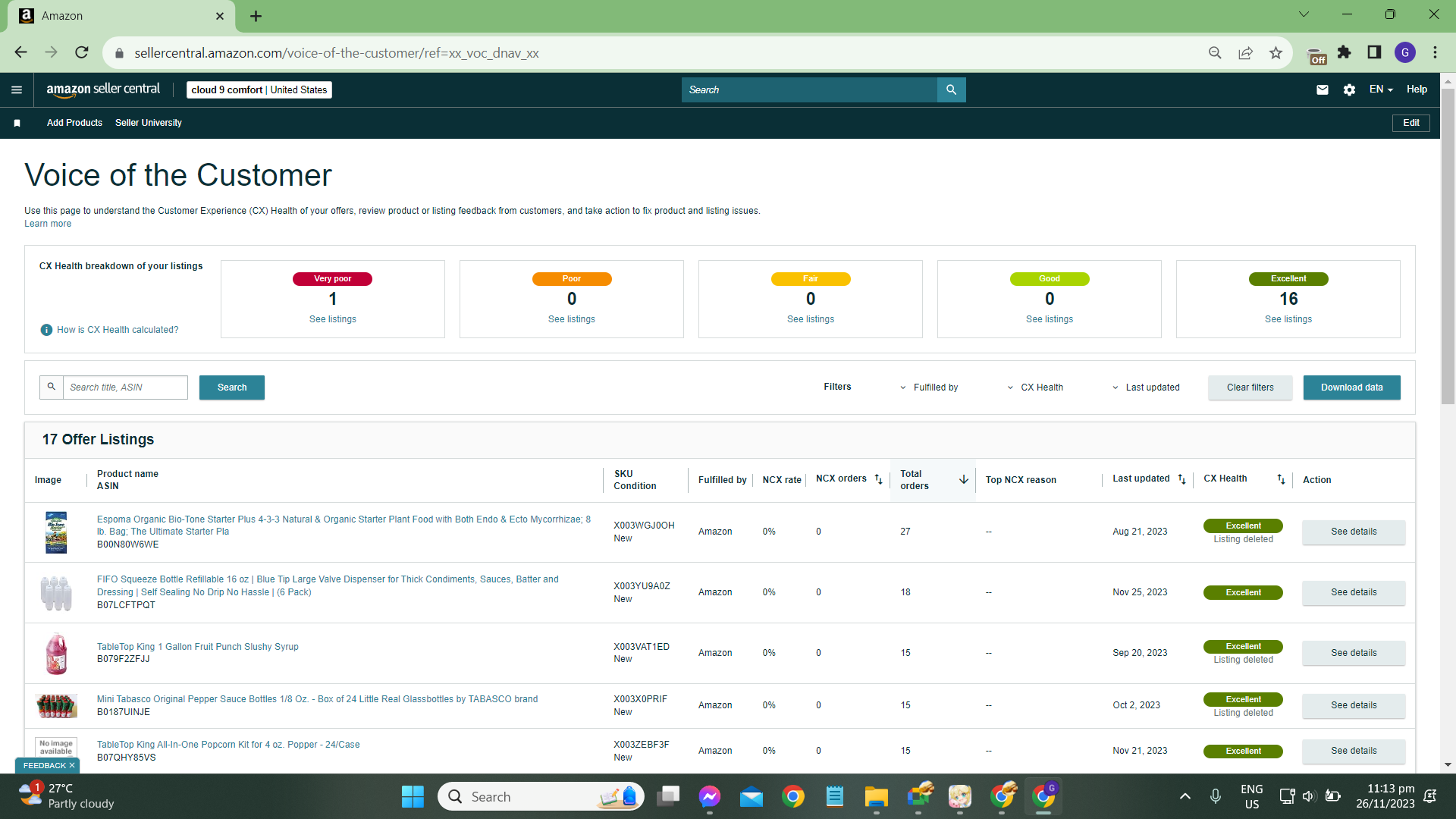Click the Edit button in the bookmarks bar

point(1411,123)
